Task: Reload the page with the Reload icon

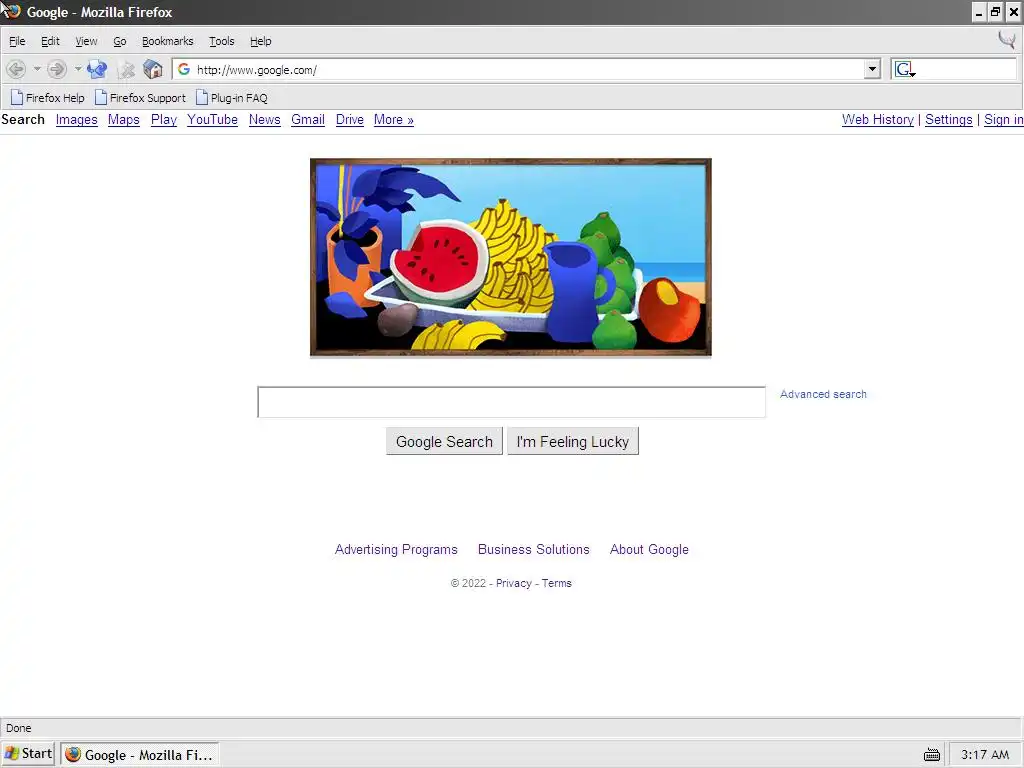Action: 97,69
